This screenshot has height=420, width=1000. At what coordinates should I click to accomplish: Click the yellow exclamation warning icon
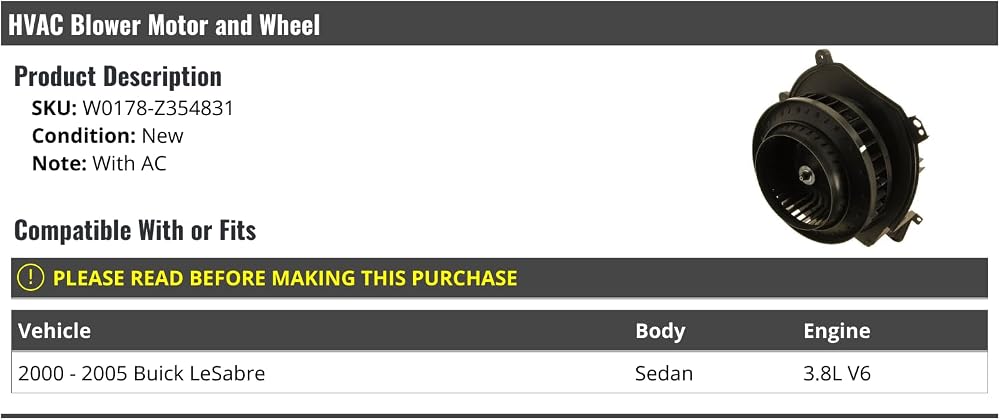coord(30,278)
